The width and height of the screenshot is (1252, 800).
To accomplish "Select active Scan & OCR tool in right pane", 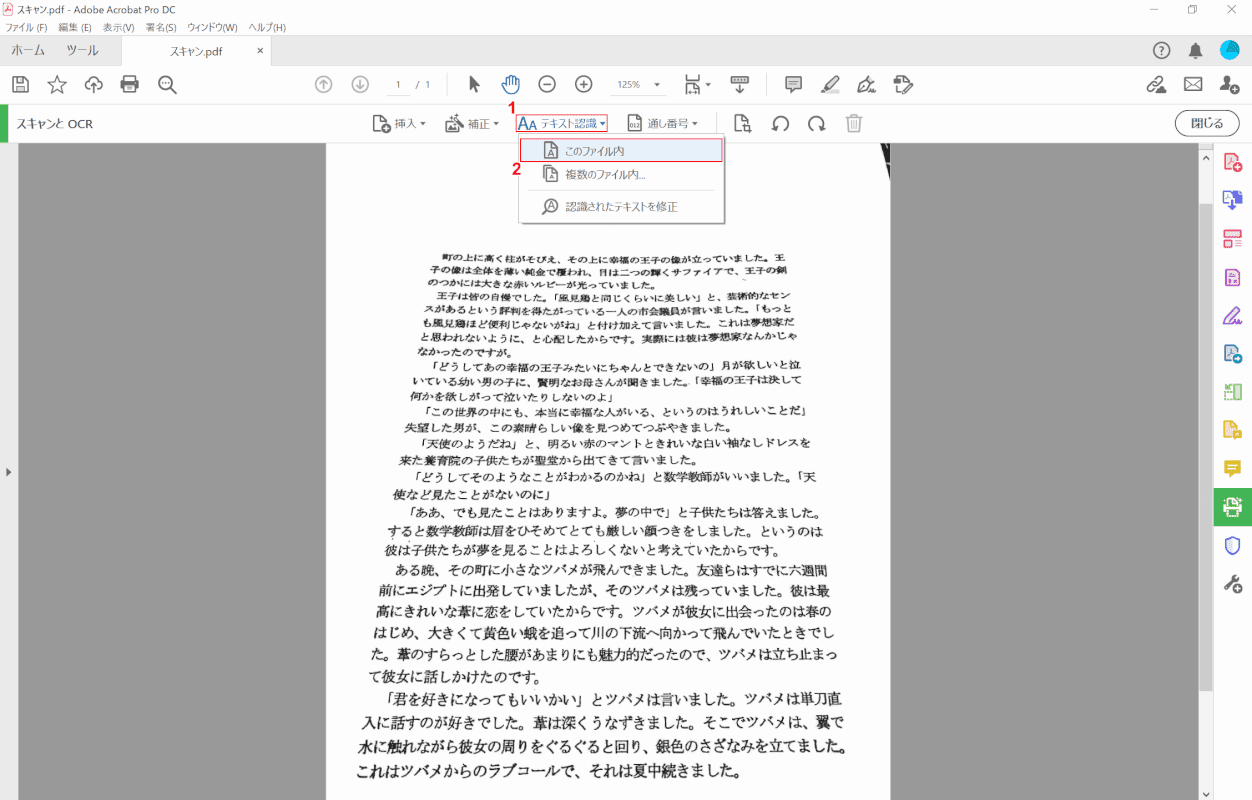I will 1232,506.
